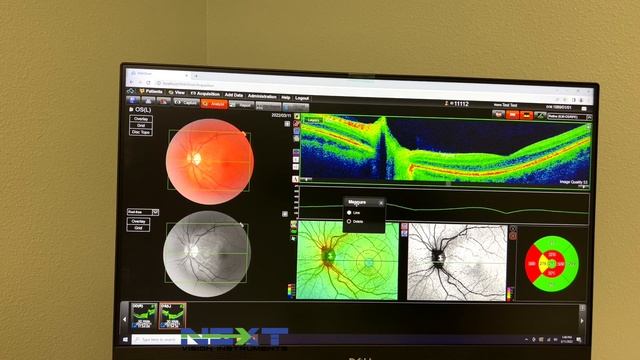Screen dimensions: 640x360
Task: Click the taskbar clock
Action: [x=567, y=339]
